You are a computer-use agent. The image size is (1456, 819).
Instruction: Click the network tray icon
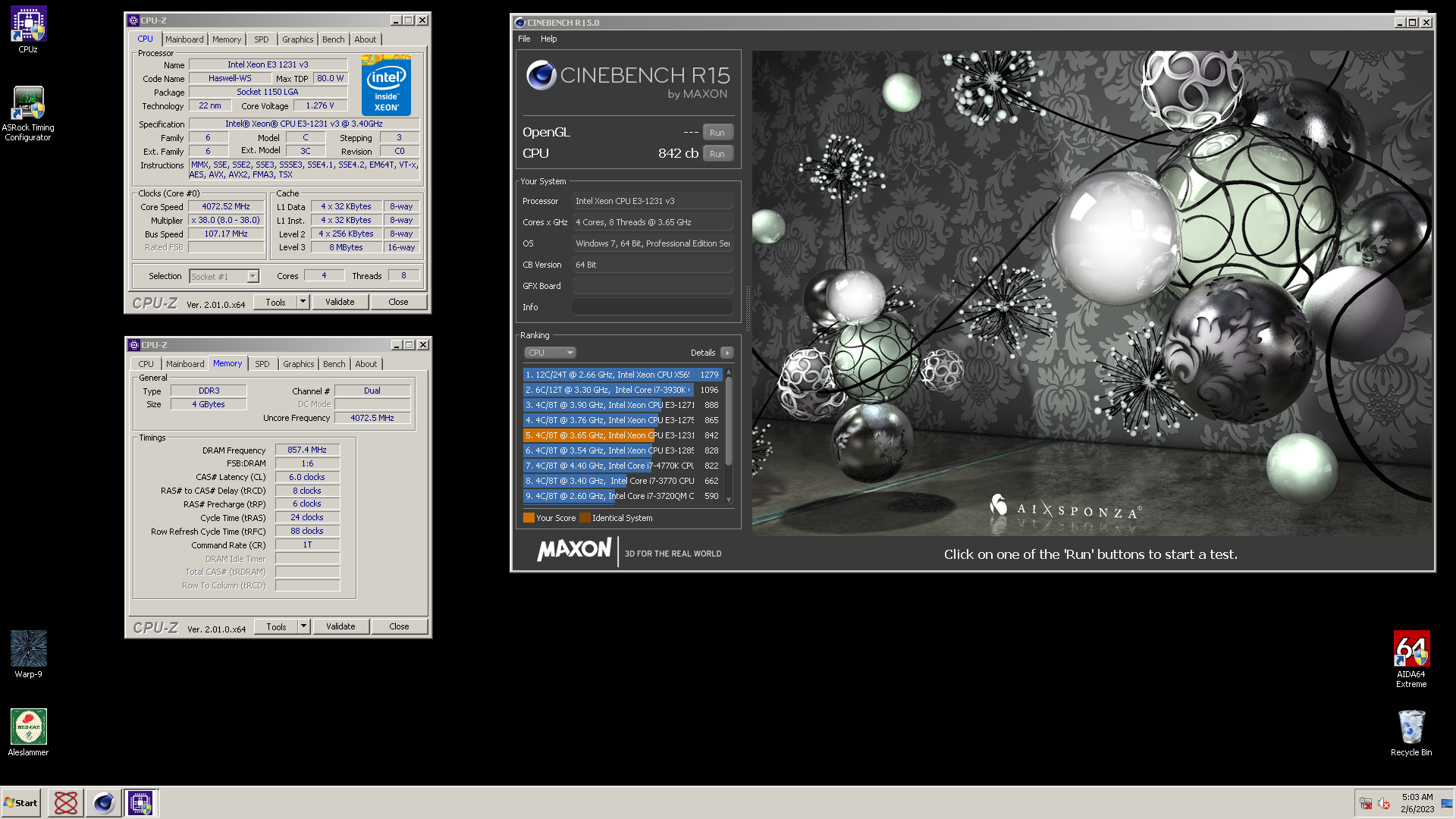click(1366, 804)
